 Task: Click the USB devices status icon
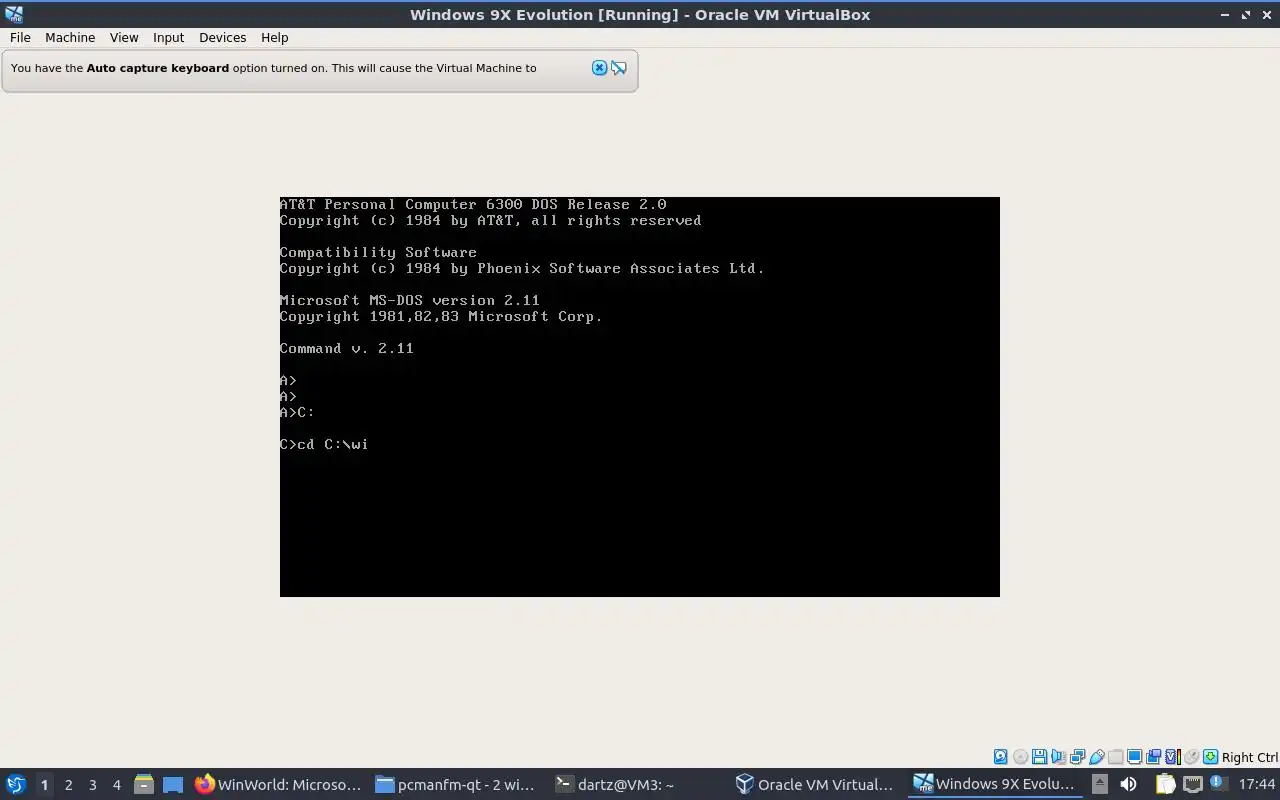[1097, 757]
